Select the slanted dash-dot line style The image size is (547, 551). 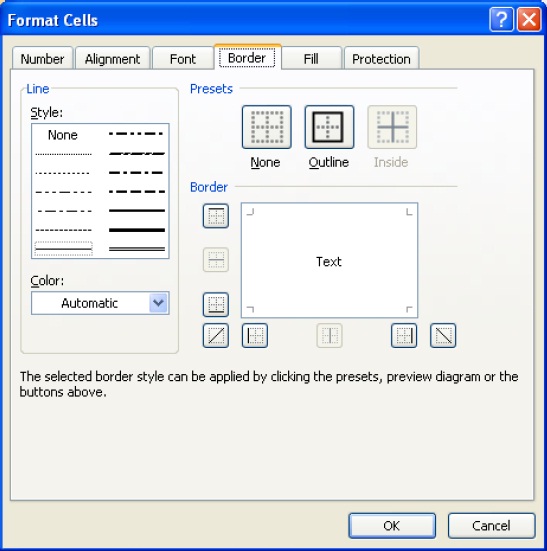pos(137,154)
